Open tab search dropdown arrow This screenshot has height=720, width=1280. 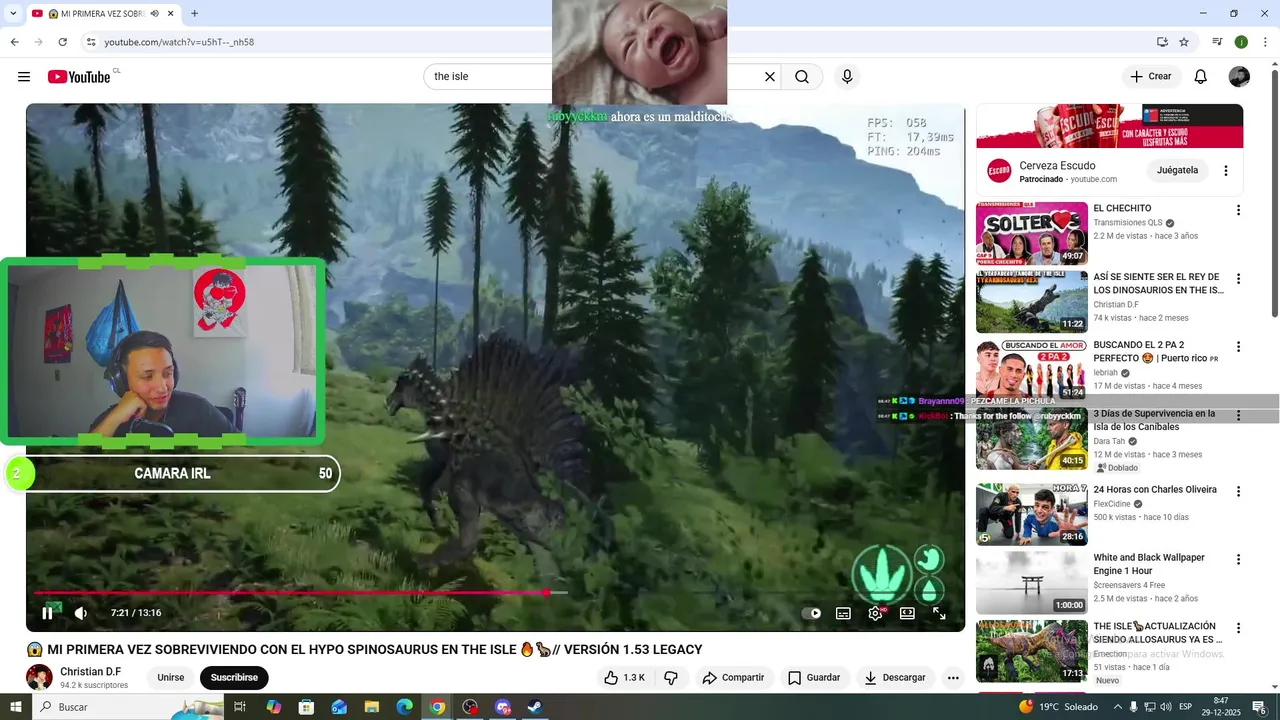point(13,14)
